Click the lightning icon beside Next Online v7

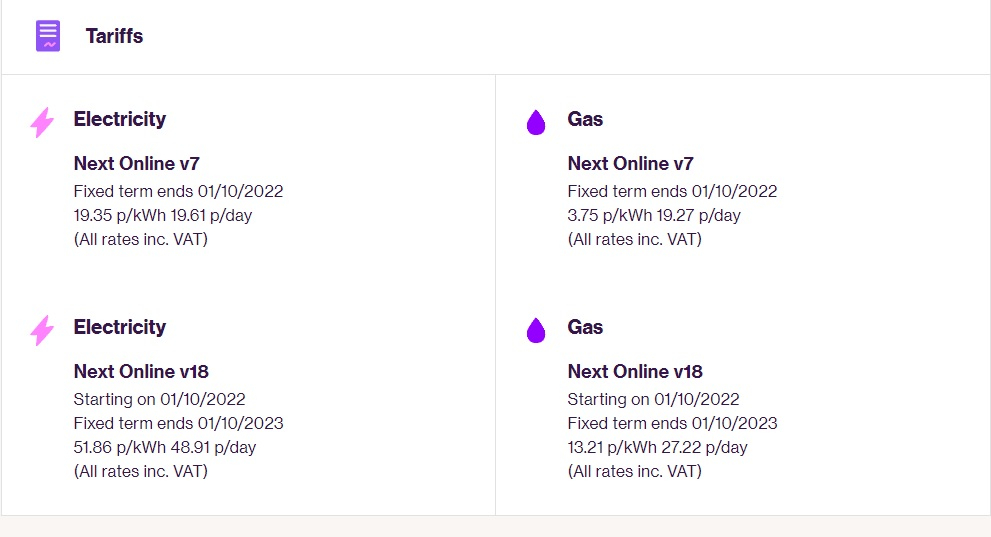42,123
